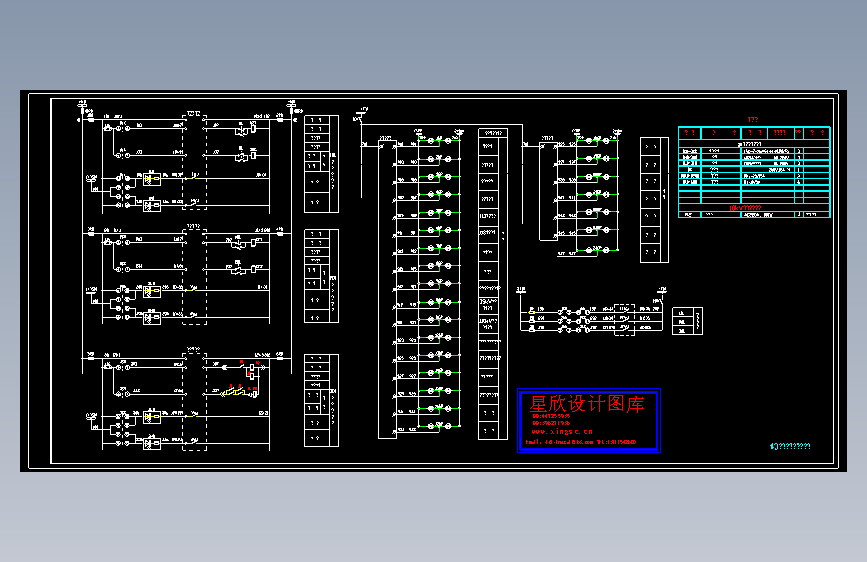
Task: Click the red '10kV' heading in the cyan table
Action: tap(745, 208)
